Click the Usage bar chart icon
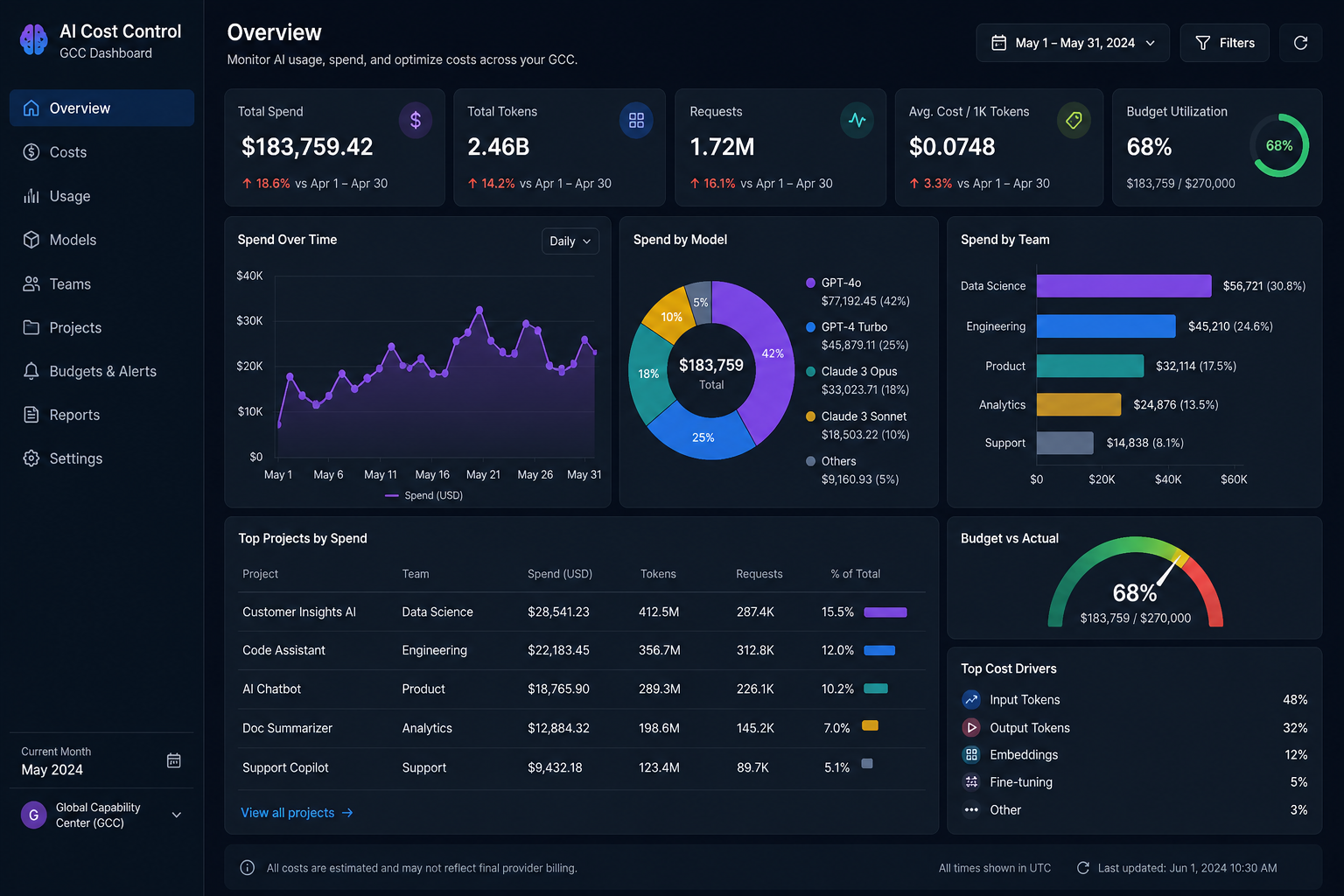 [31, 196]
